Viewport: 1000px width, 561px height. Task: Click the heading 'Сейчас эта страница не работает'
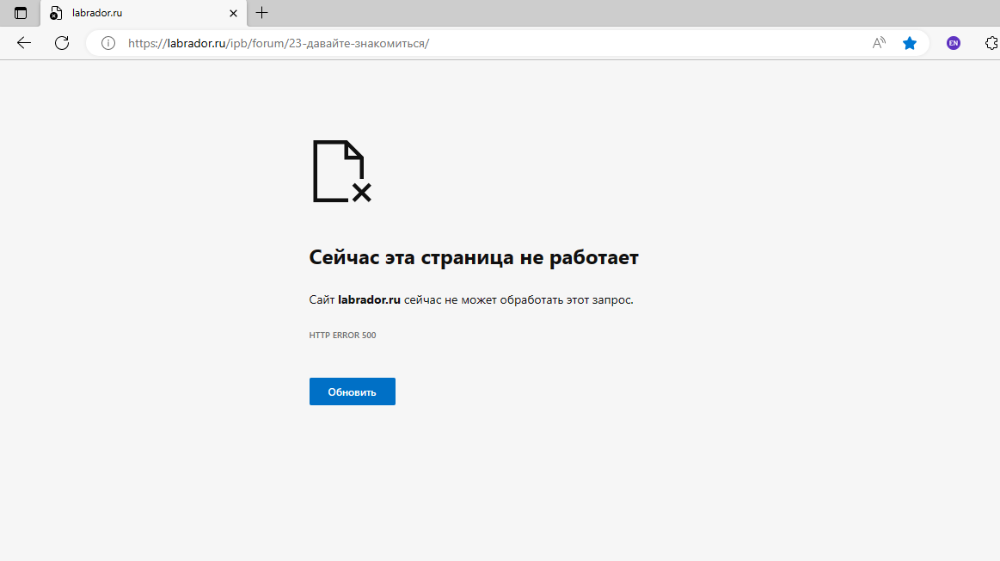[x=473, y=257]
